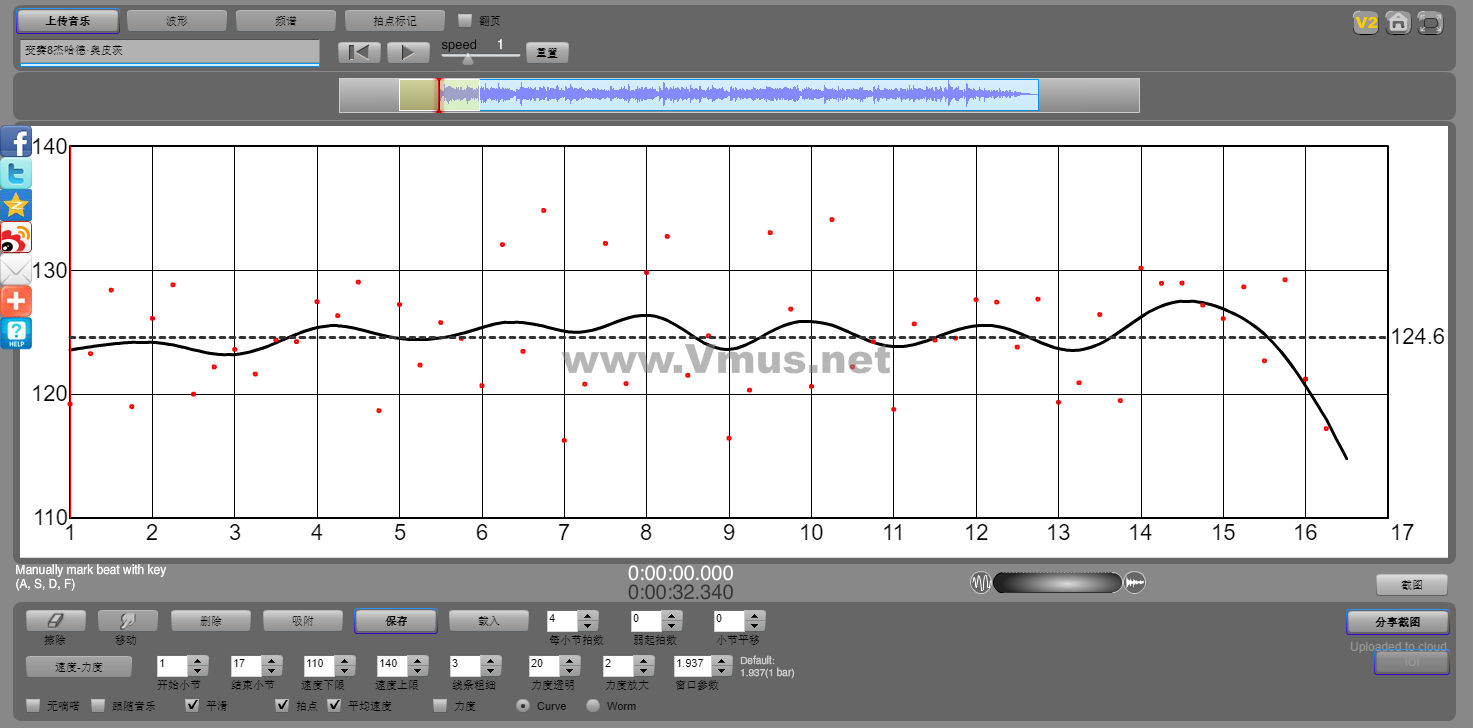Image resolution: width=1473 pixels, height=728 pixels.
Task: Enable the 翻页 page-turn checkbox
Action: (x=464, y=20)
